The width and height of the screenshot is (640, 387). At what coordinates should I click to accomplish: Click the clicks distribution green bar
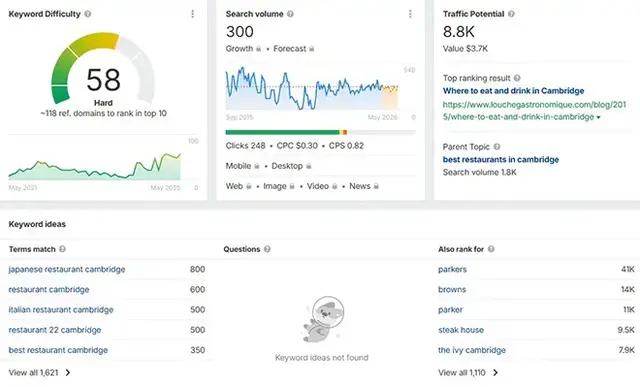point(282,132)
